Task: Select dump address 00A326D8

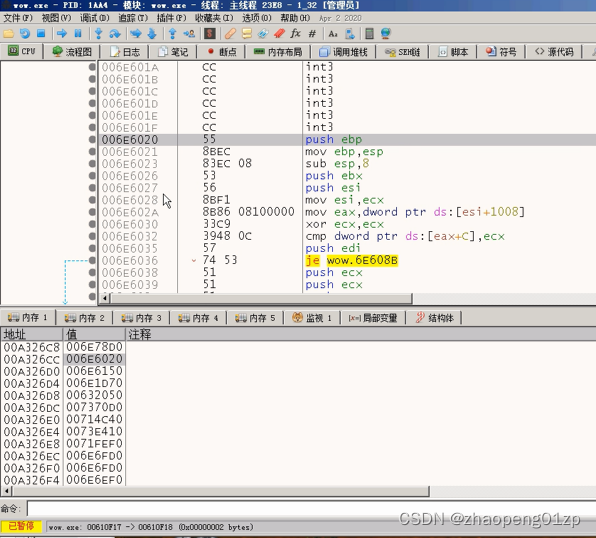Action: (x=32, y=395)
